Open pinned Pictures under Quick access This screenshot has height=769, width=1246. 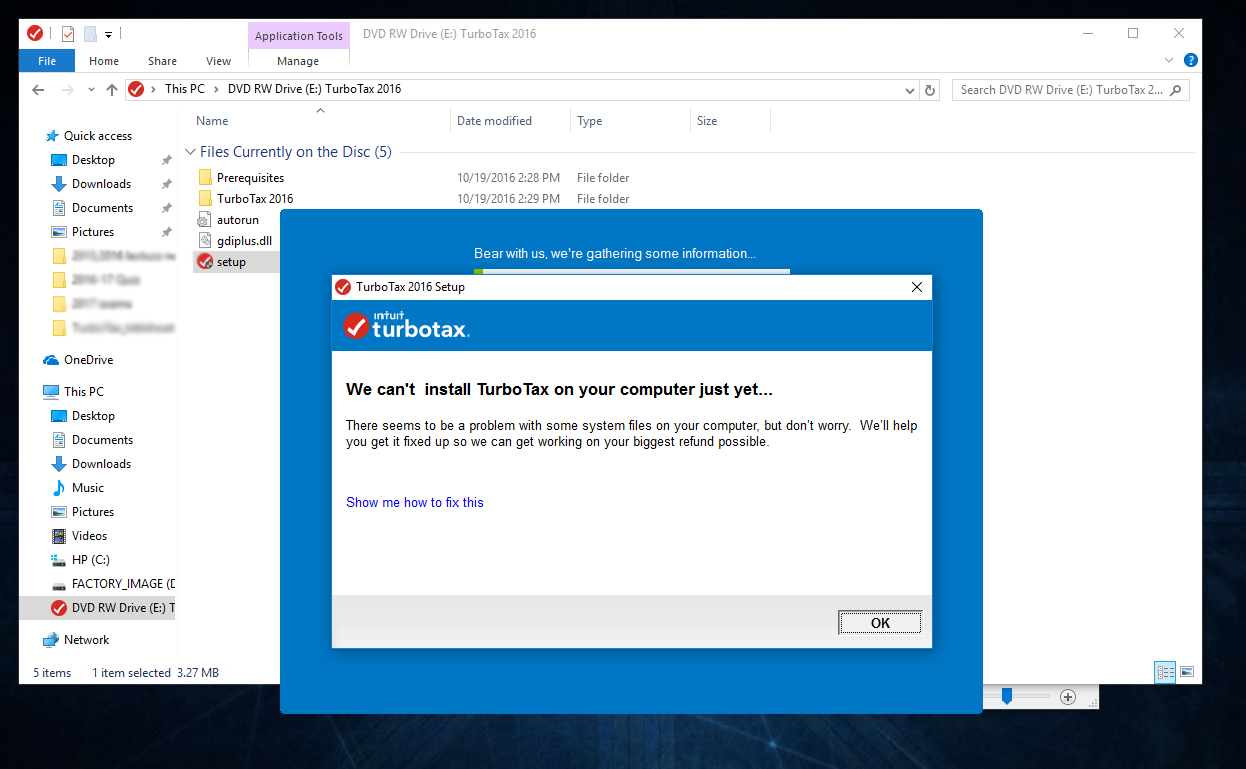click(x=92, y=232)
